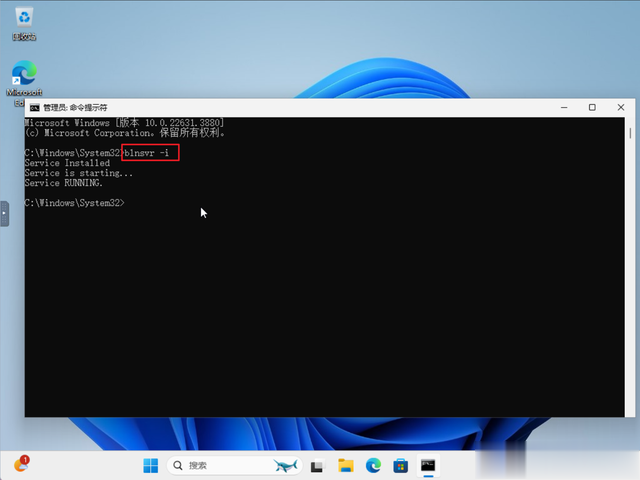Launch Microsoft Edge from desktop shortcut

24,83
